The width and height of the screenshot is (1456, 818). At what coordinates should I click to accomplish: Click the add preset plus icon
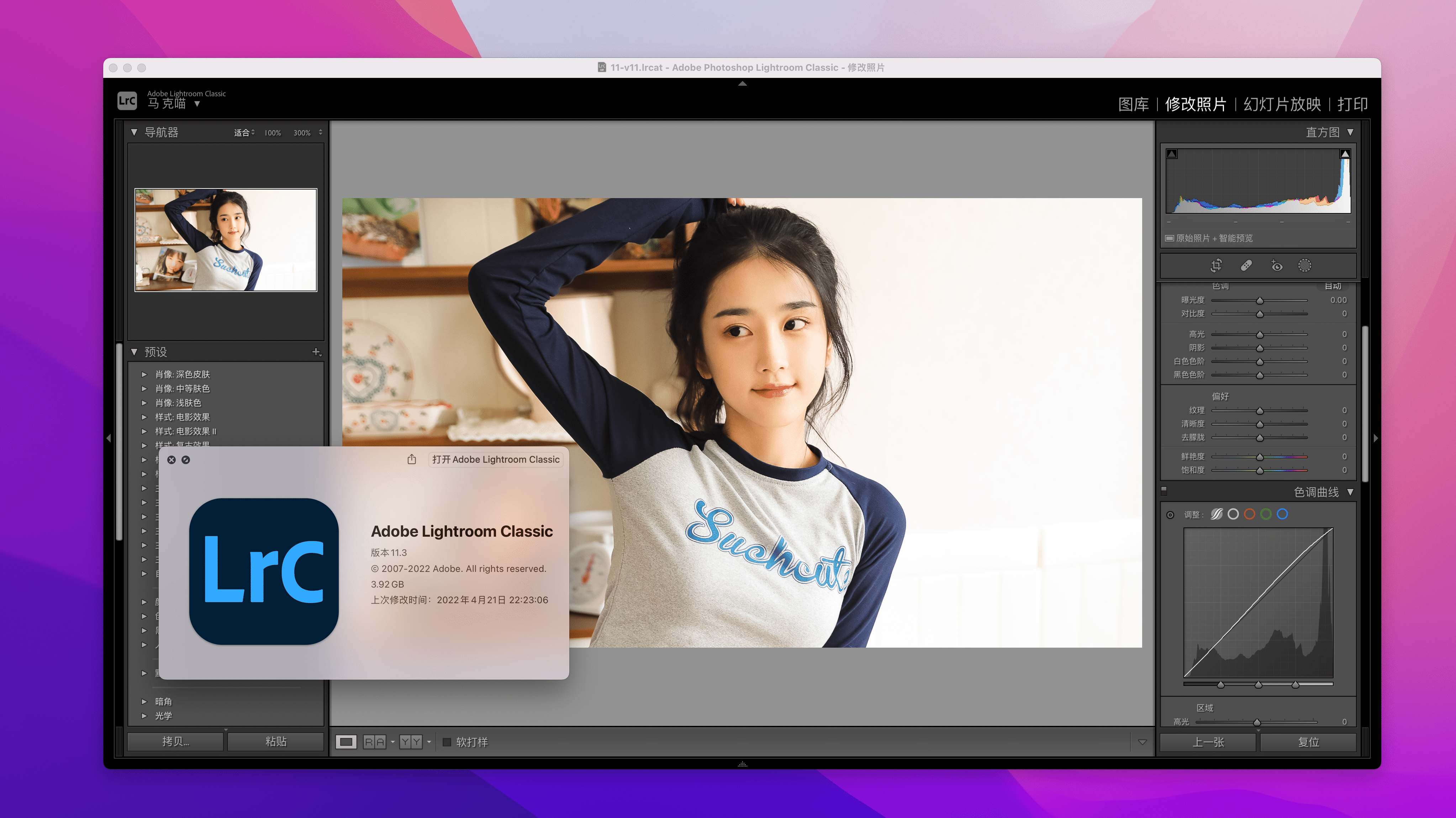(316, 352)
